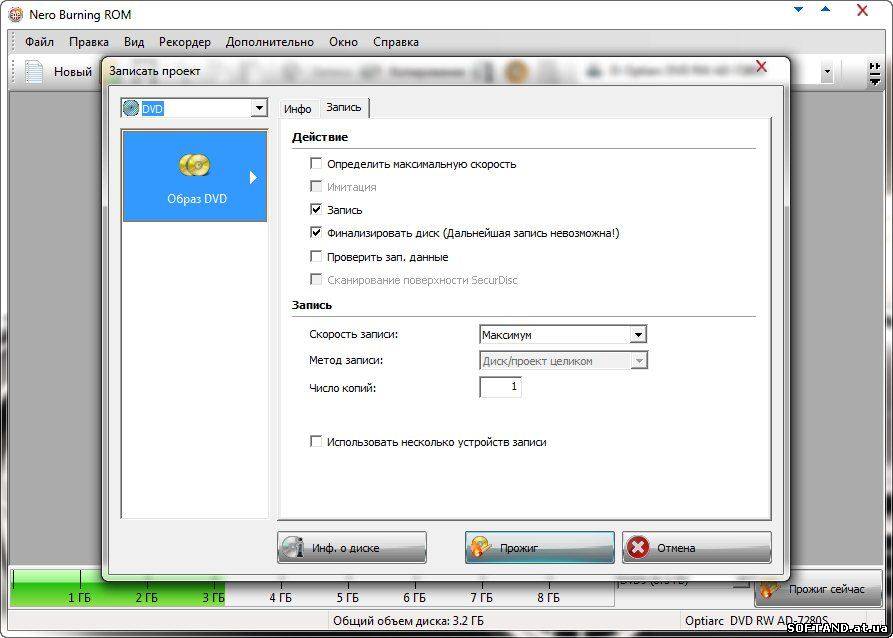Click the Nero Burning ROM window title
The image size is (893, 638).
80,15
